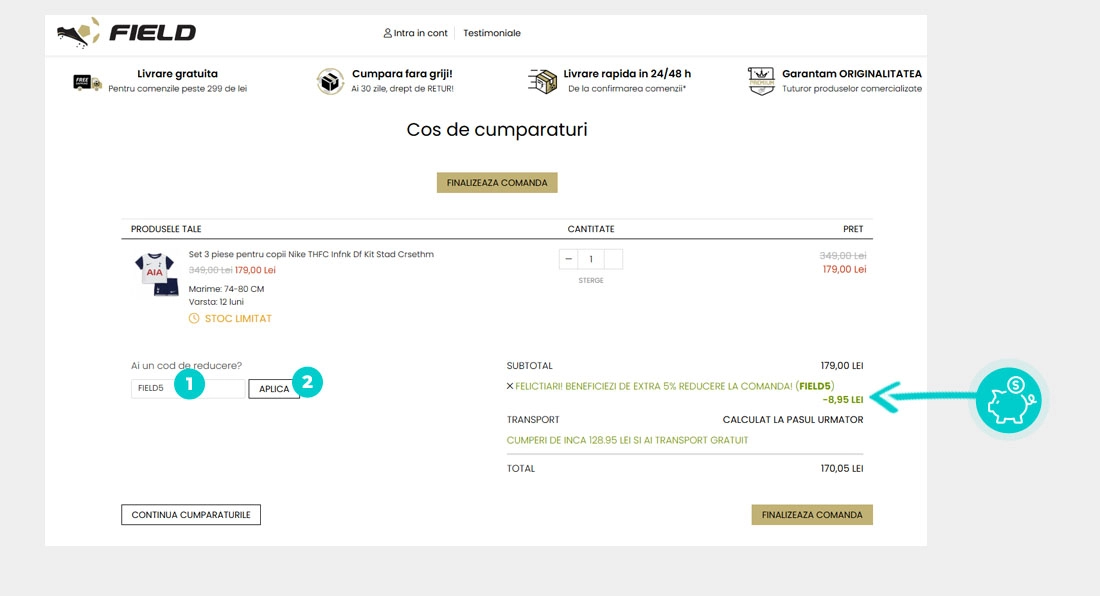Image resolution: width=1100 pixels, height=596 pixels.
Task: Click the return box icon
Action: pos(330,81)
